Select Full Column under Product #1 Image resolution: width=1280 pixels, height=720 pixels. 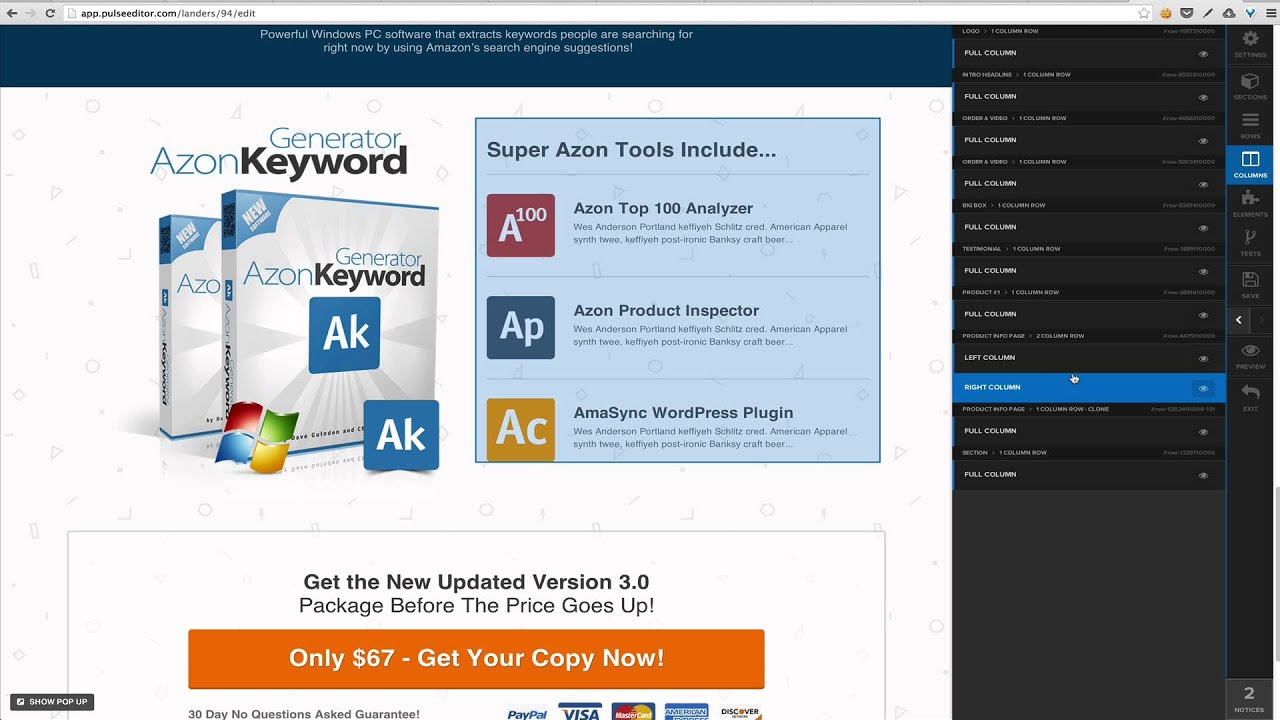pyautogui.click(x=1089, y=314)
